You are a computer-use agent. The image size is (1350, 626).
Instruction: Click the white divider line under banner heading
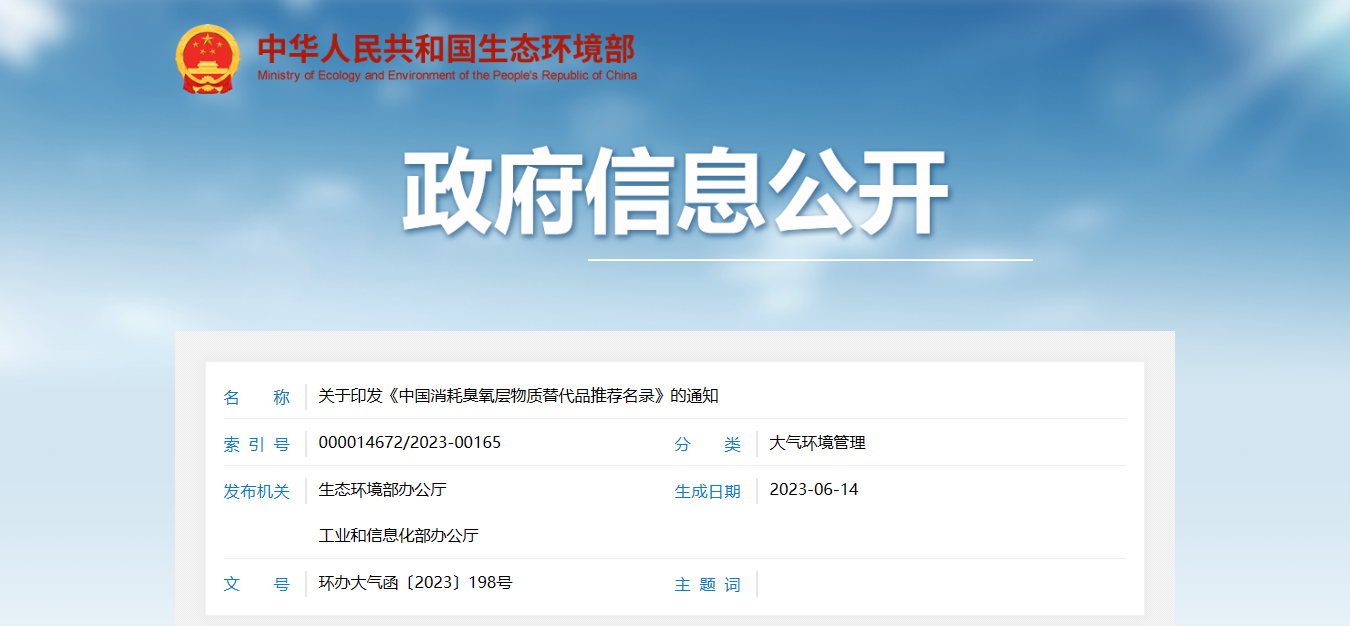[810, 260]
